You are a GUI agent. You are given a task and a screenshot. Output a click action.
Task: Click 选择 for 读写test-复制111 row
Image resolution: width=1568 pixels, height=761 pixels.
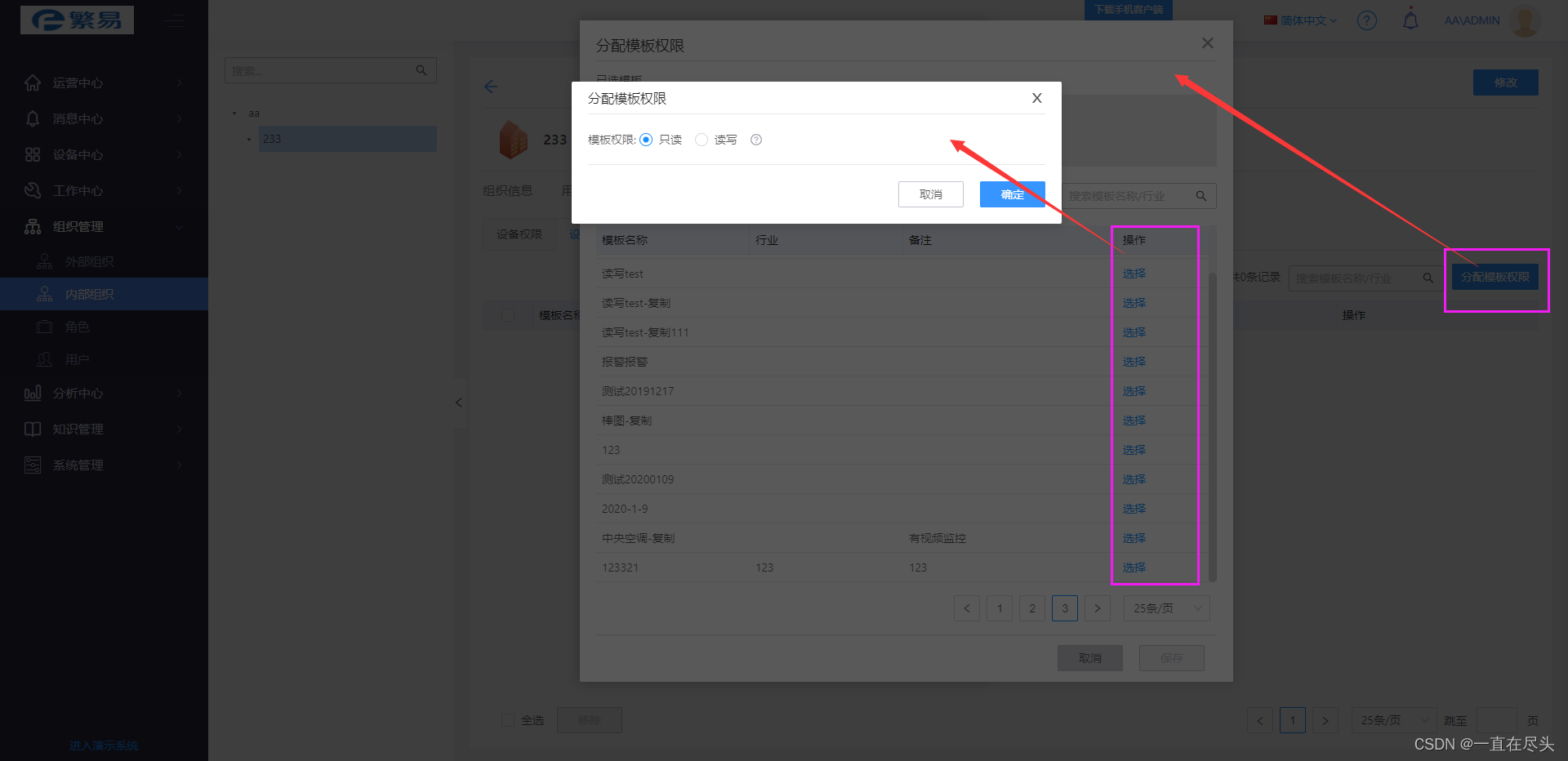click(x=1134, y=332)
